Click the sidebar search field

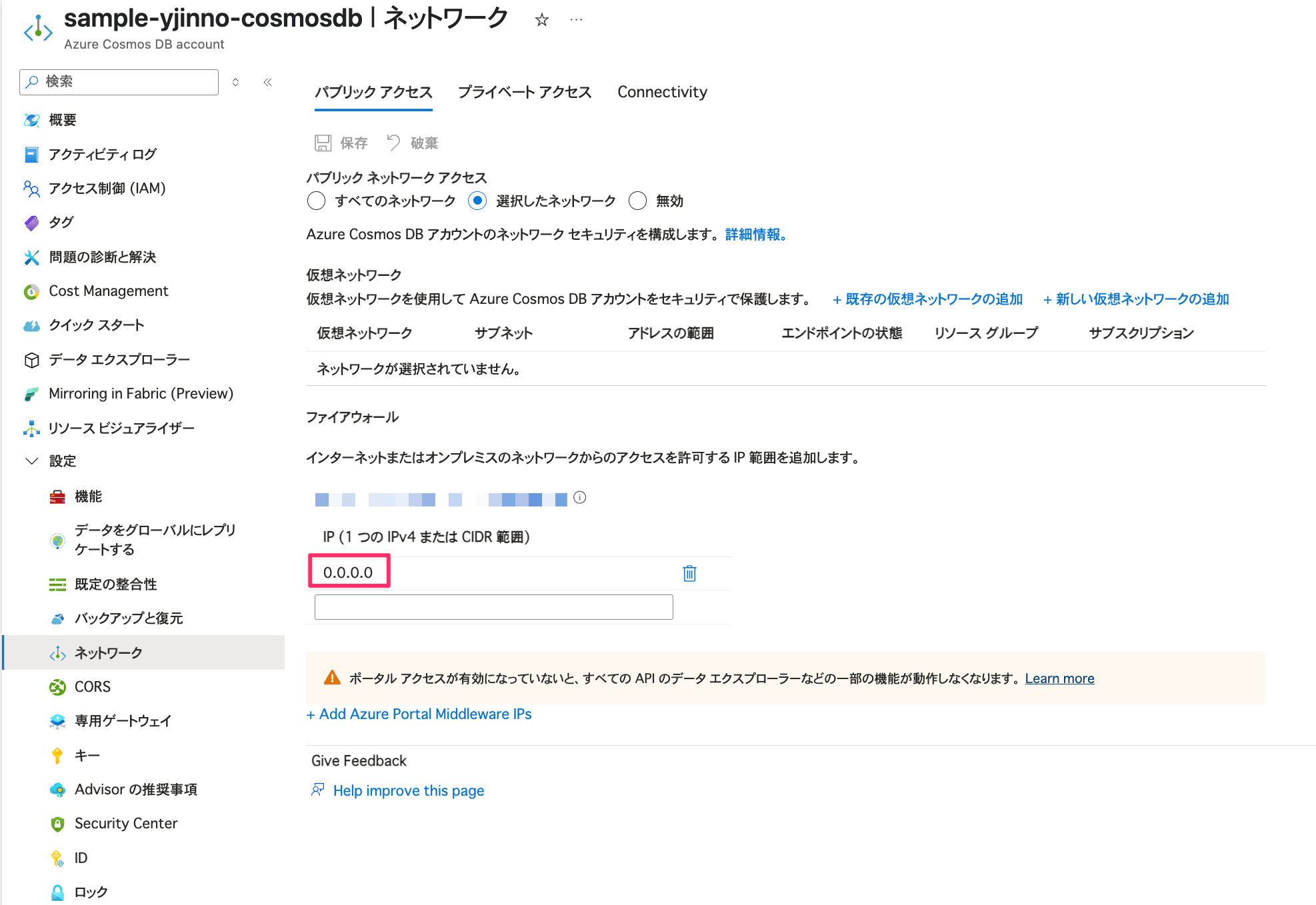[x=119, y=82]
